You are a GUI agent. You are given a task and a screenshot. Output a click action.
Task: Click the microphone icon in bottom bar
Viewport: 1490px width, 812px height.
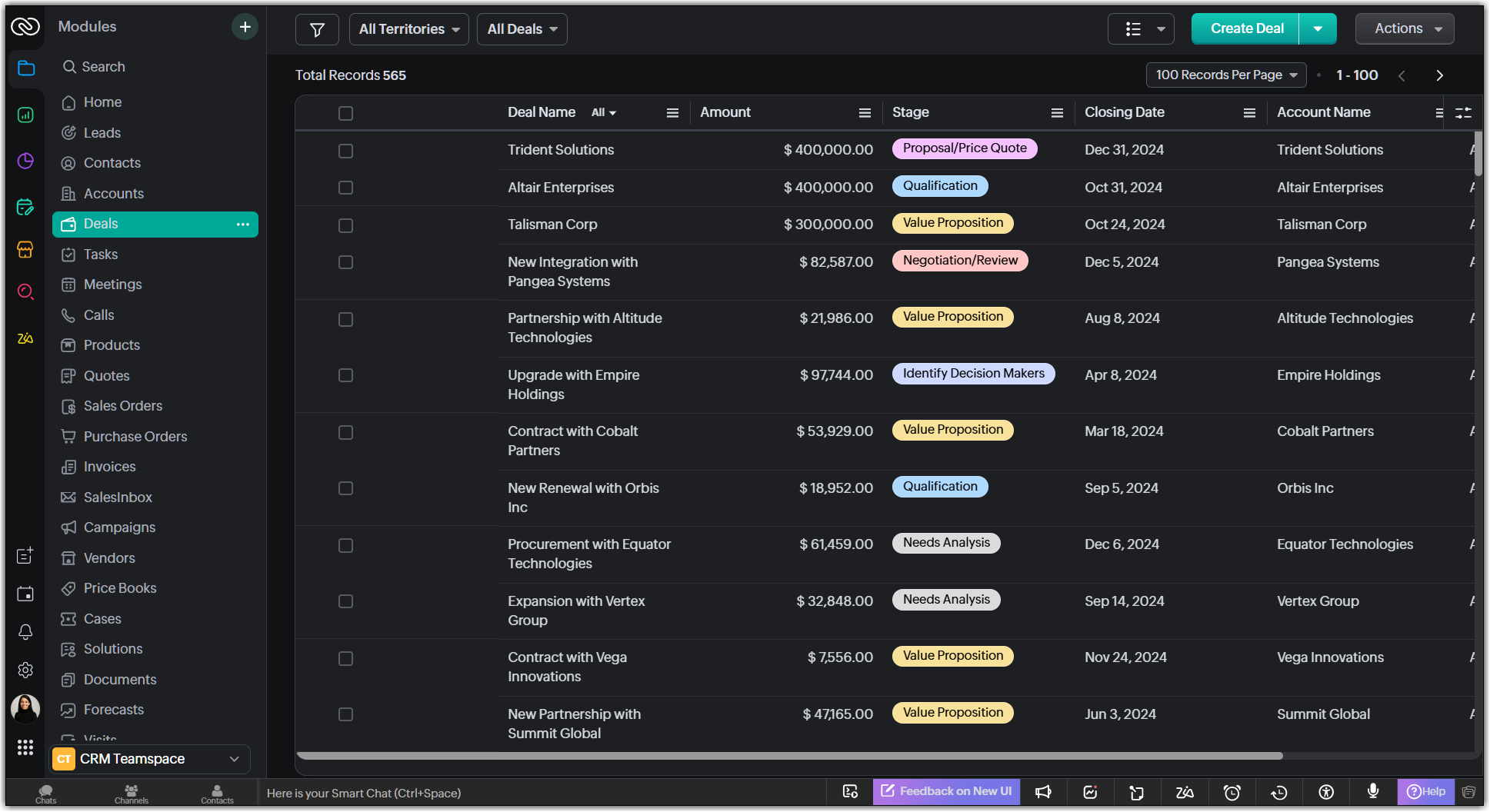(x=1373, y=791)
